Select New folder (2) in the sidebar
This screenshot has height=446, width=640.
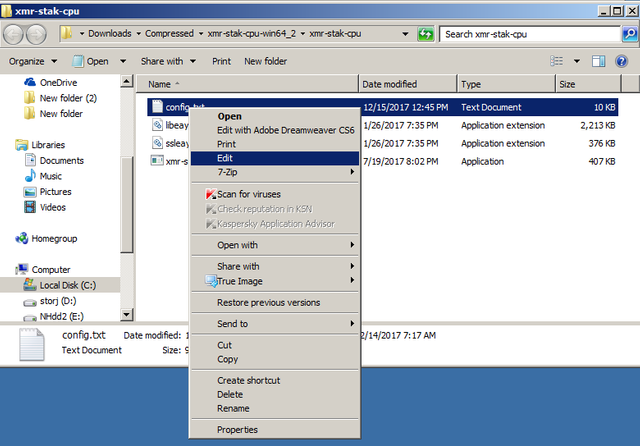pos(68,98)
